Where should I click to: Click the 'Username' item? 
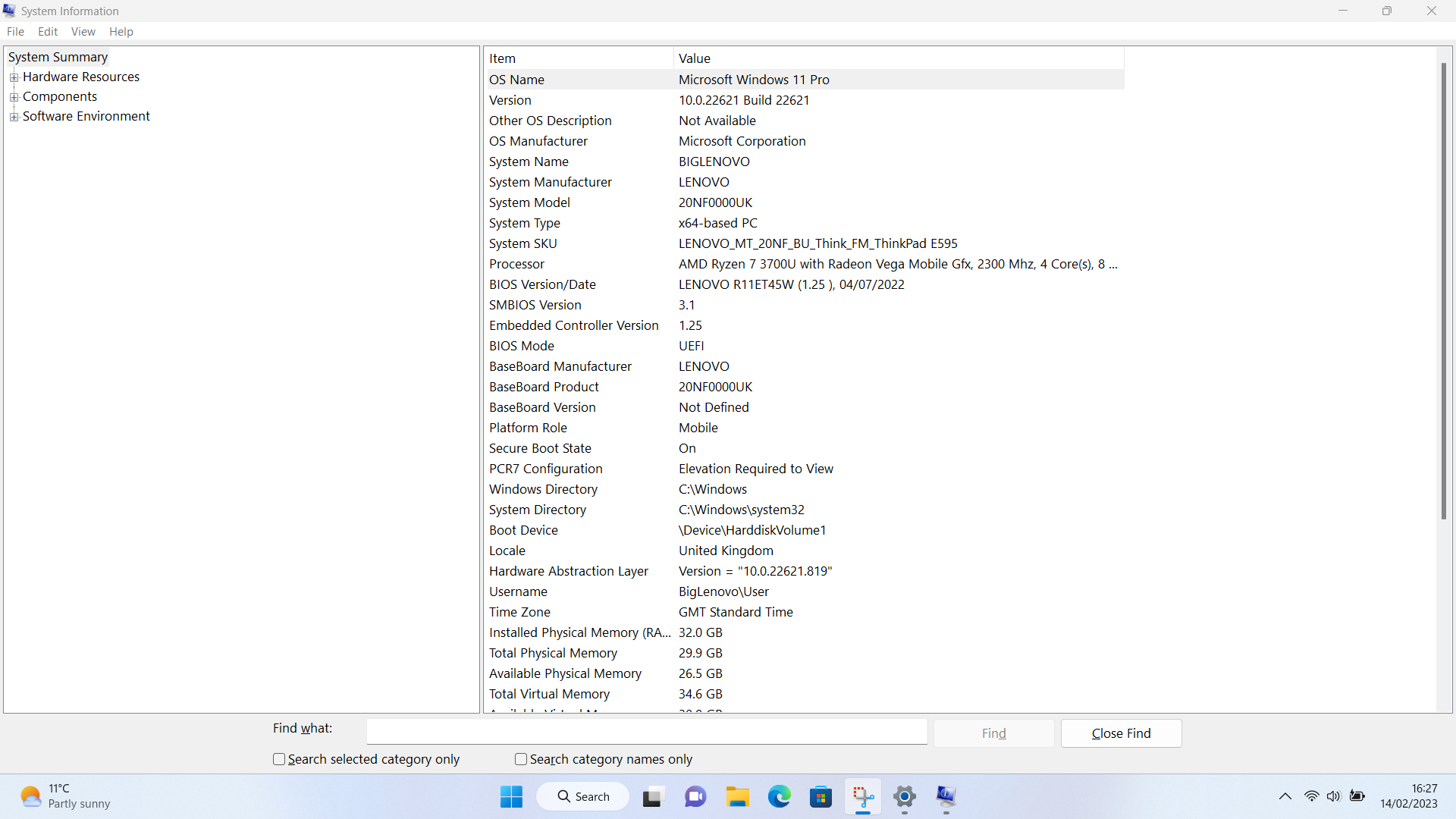tap(518, 591)
